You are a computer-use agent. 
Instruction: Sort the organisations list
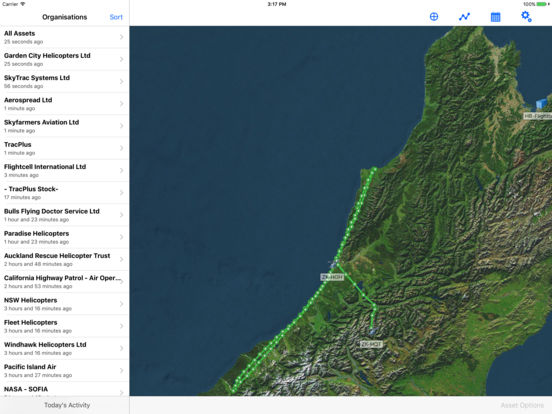(x=116, y=17)
